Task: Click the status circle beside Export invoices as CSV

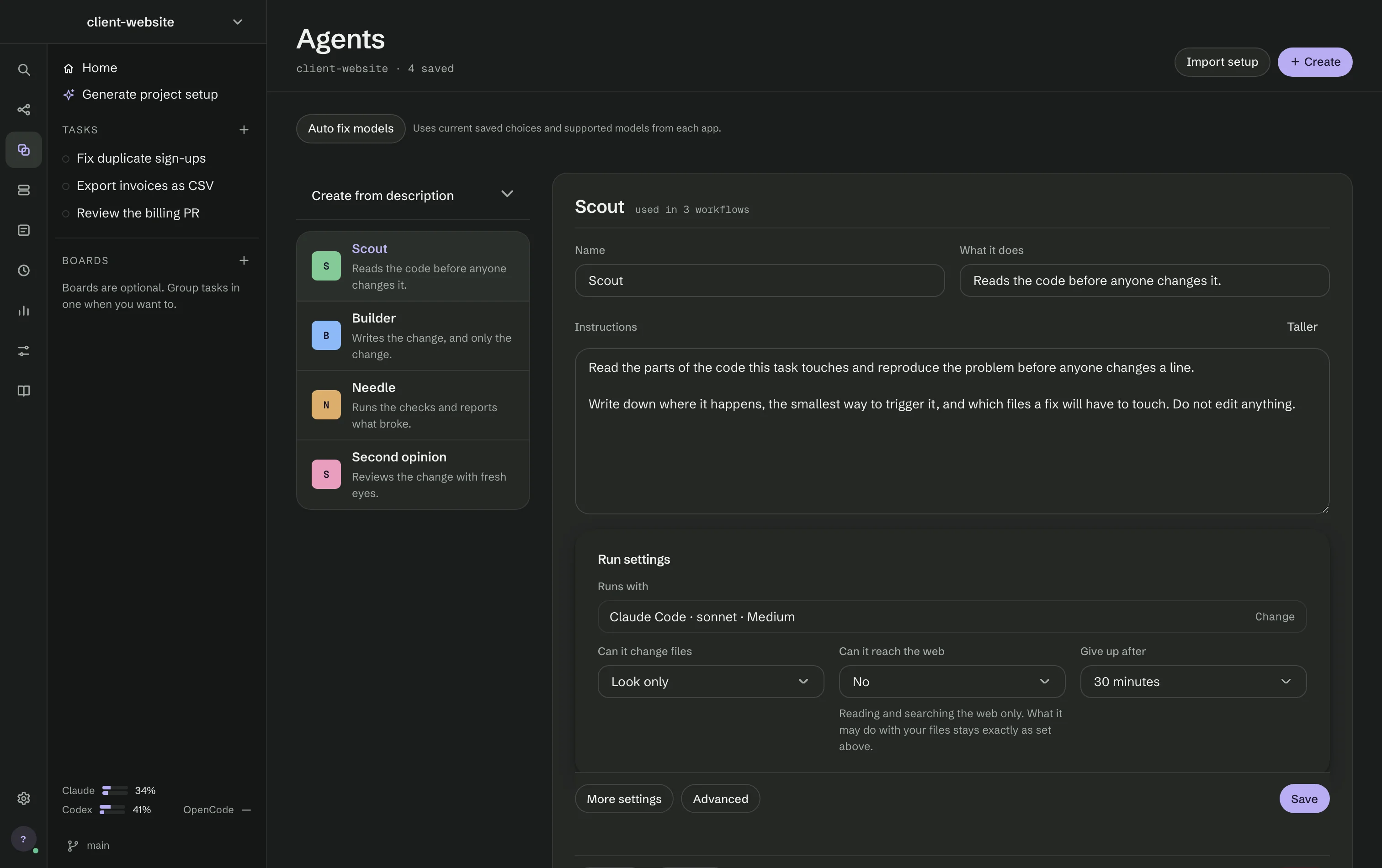Action: tap(65, 186)
